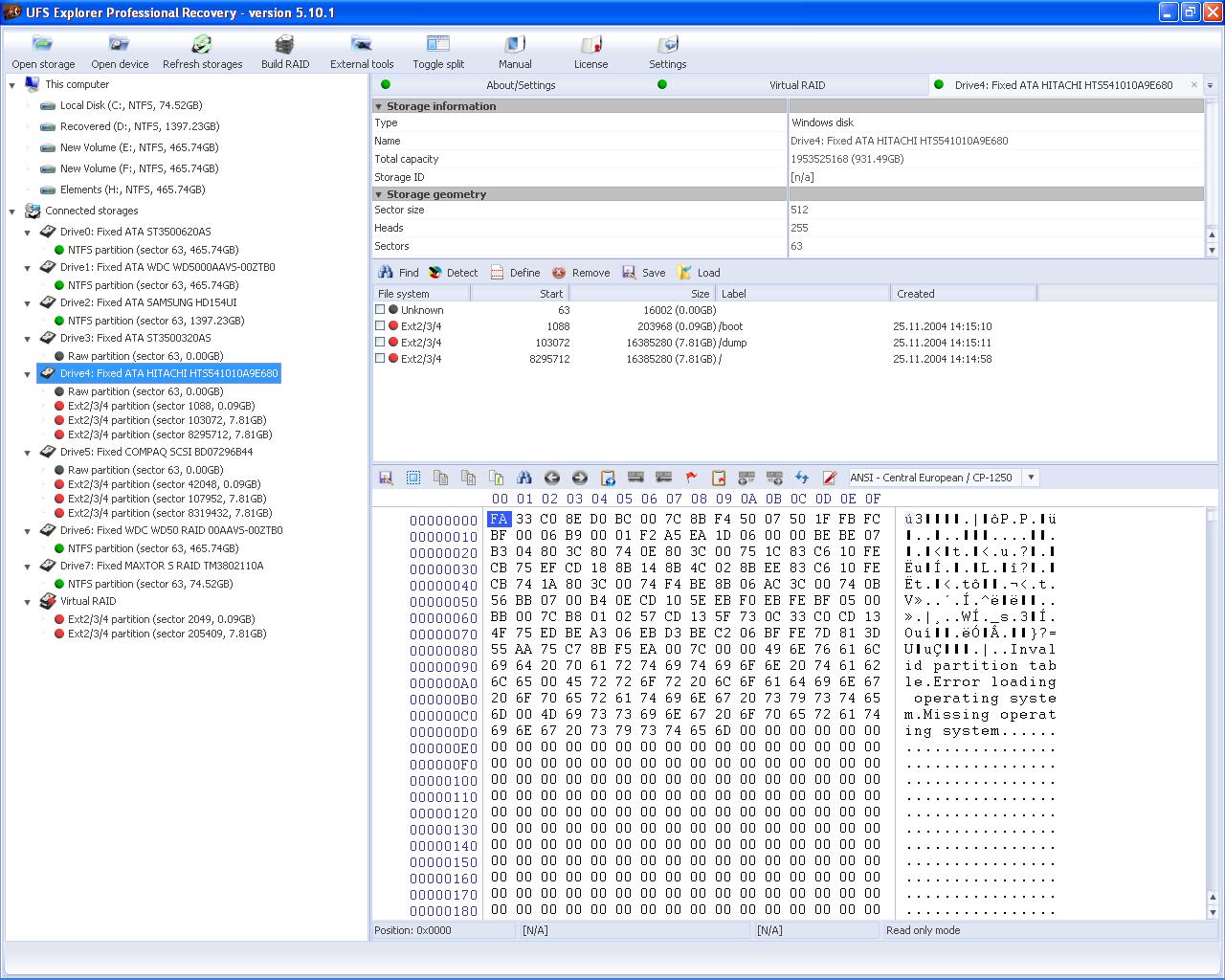1225x980 pixels.
Task: Select the Drive4 HITACHI tab
Action: click(x=1063, y=85)
